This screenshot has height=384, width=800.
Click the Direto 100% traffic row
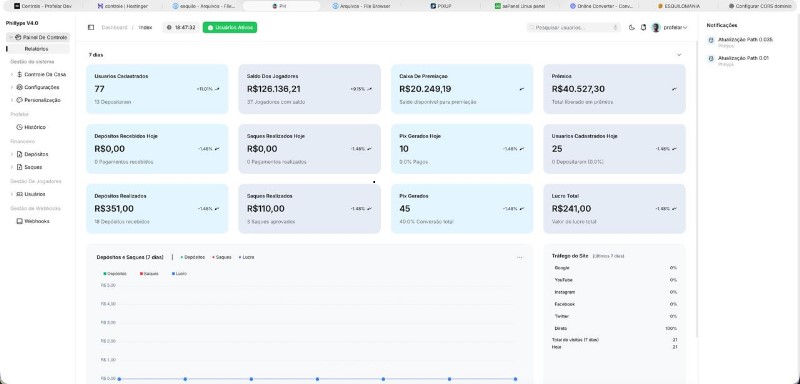tap(615, 328)
